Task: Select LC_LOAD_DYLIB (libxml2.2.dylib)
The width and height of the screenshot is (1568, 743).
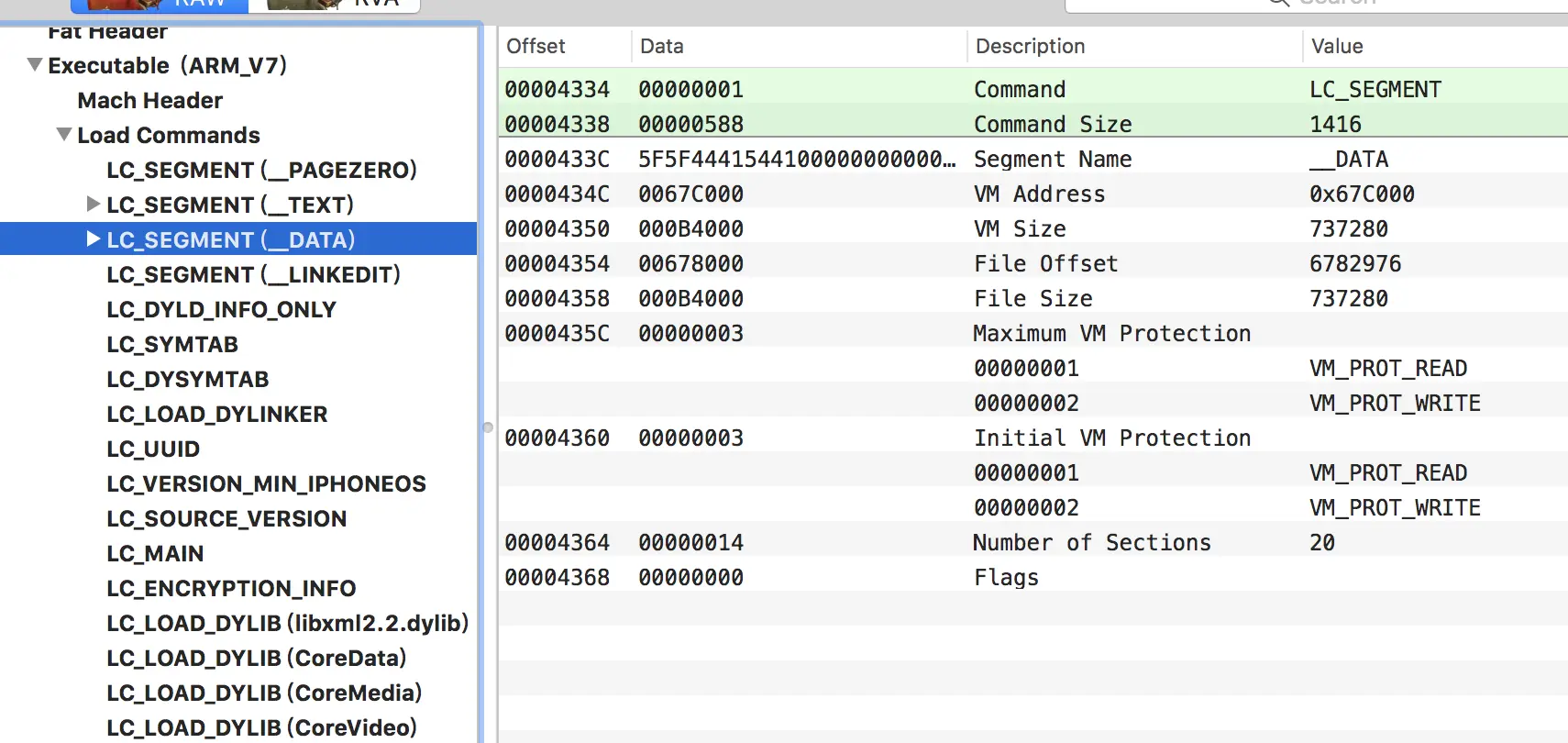Action: click(x=287, y=623)
